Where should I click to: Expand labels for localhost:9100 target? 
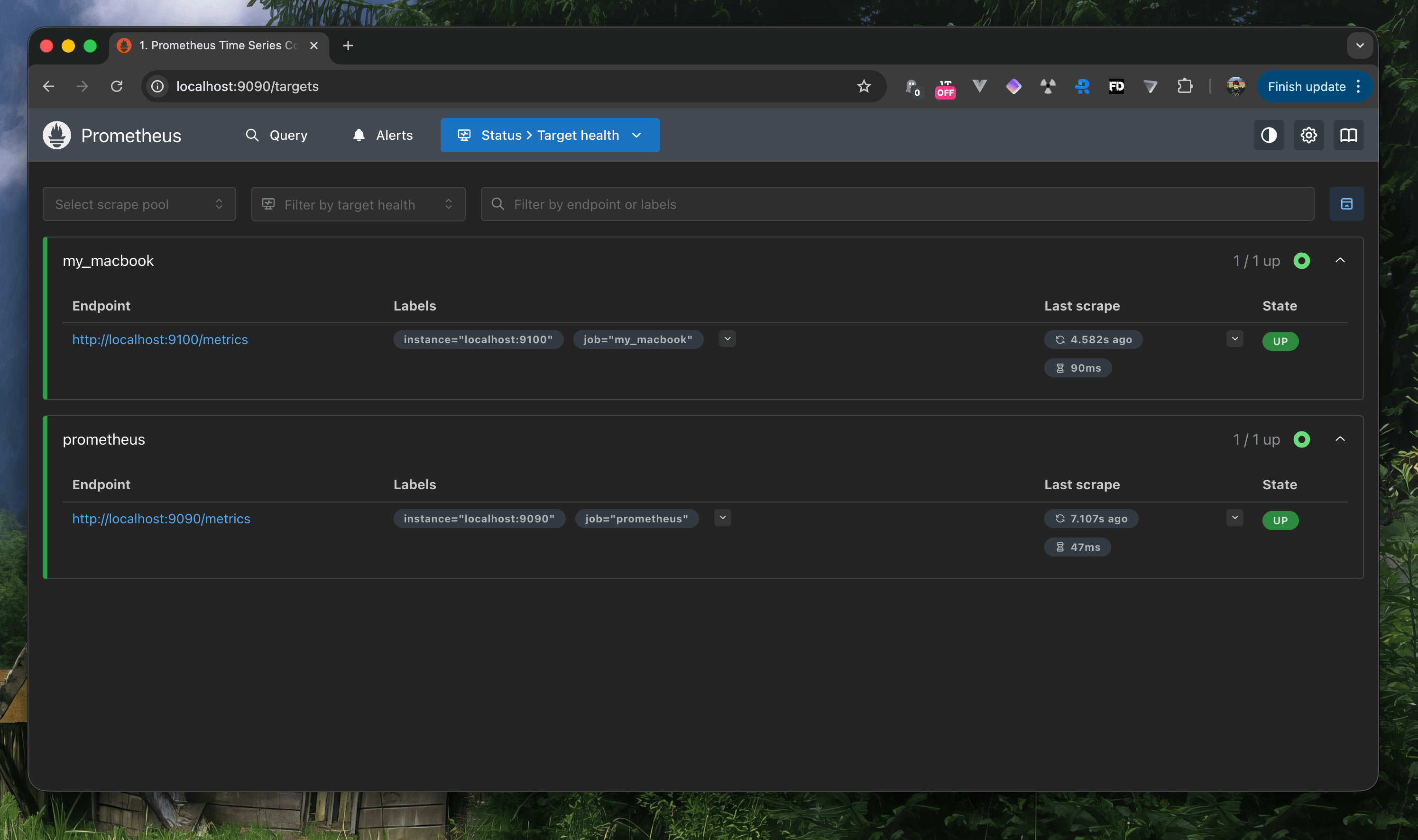(x=727, y=339)
